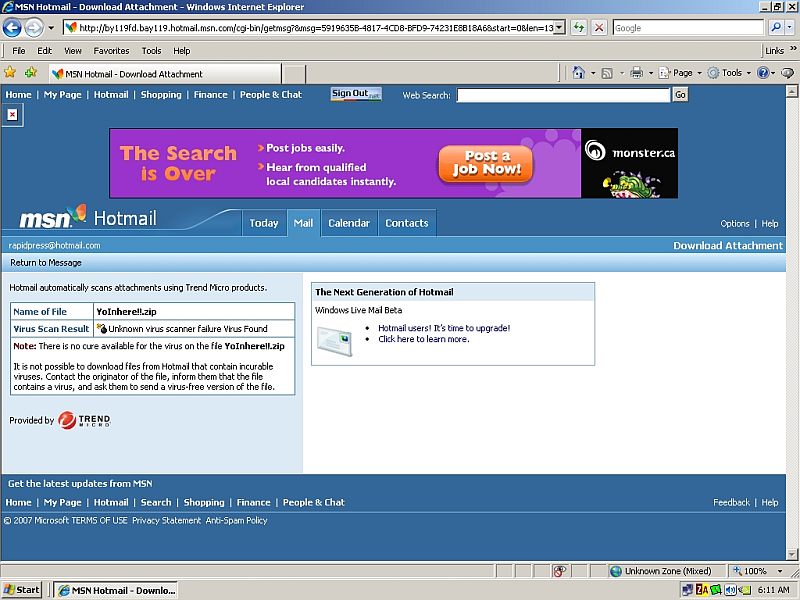
Task: Click the Refresh page icon
Action: pos(579,28)
